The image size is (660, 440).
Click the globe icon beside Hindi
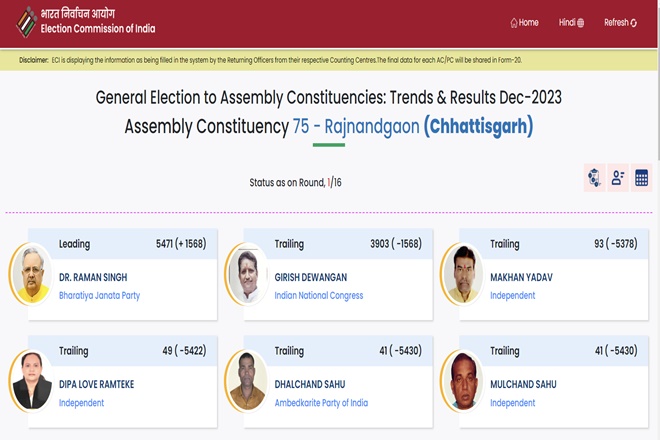coord(580,23)
